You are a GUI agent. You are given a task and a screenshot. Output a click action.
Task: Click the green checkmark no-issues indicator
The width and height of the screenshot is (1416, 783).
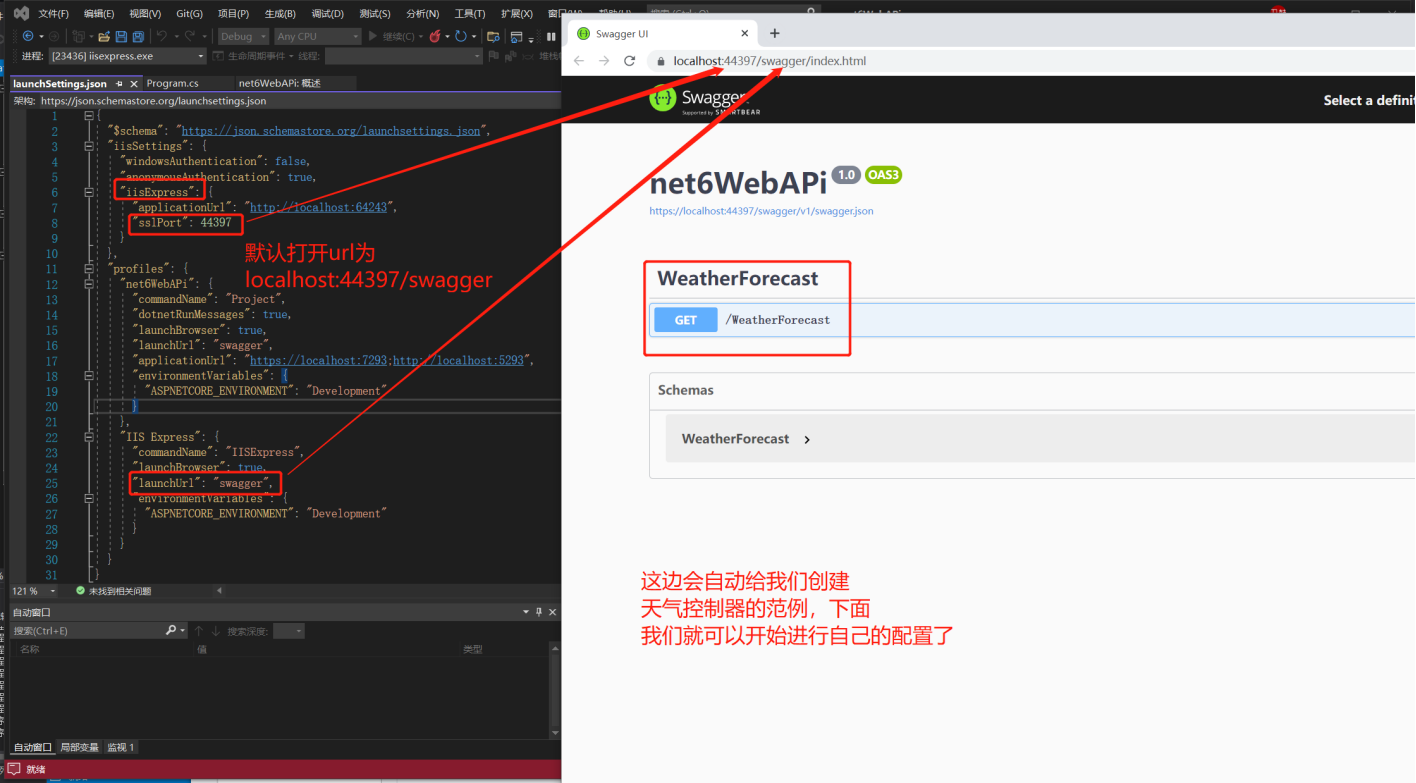coord(80,591)
